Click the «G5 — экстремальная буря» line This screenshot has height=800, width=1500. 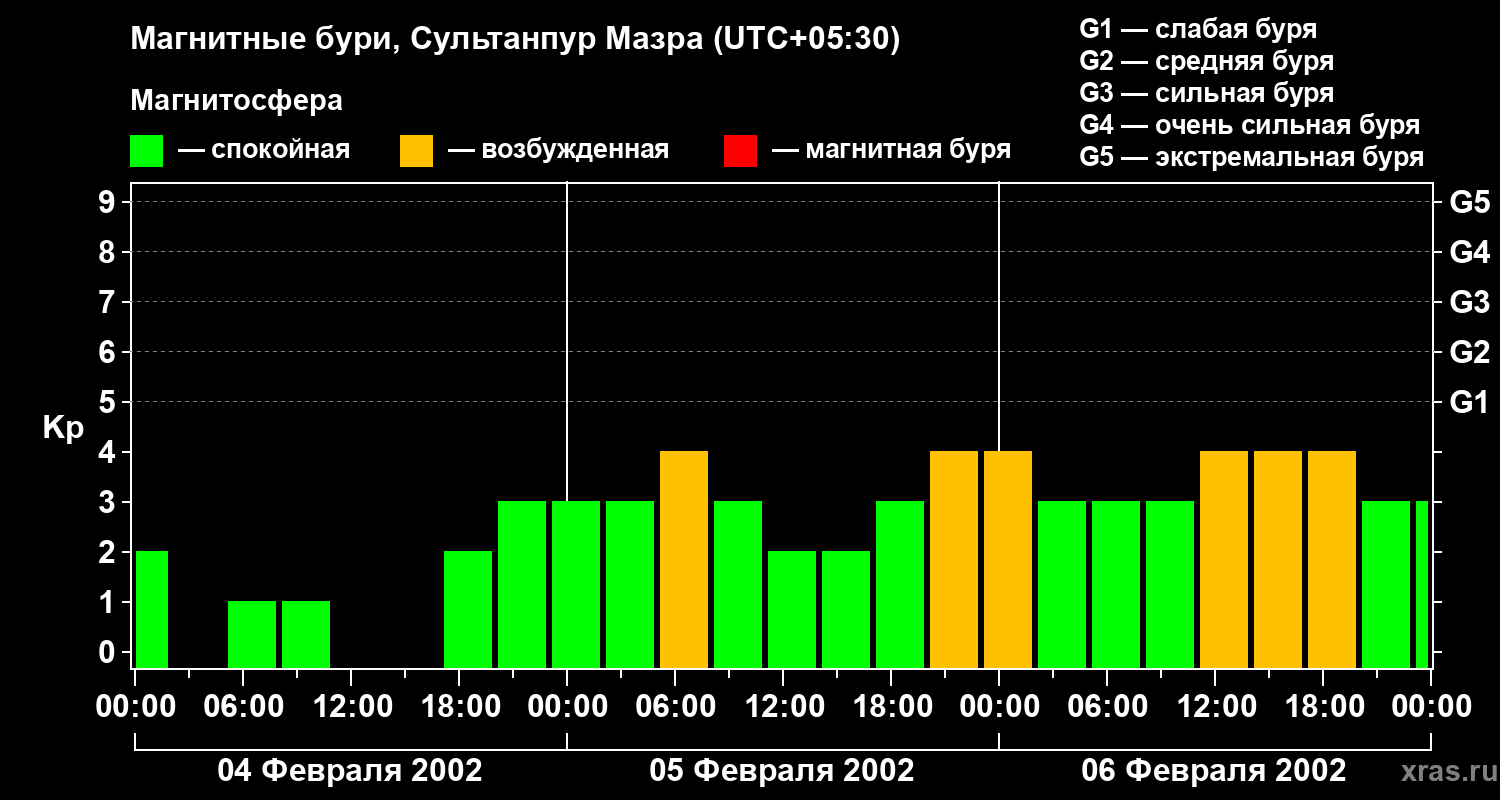[1252, 157]
